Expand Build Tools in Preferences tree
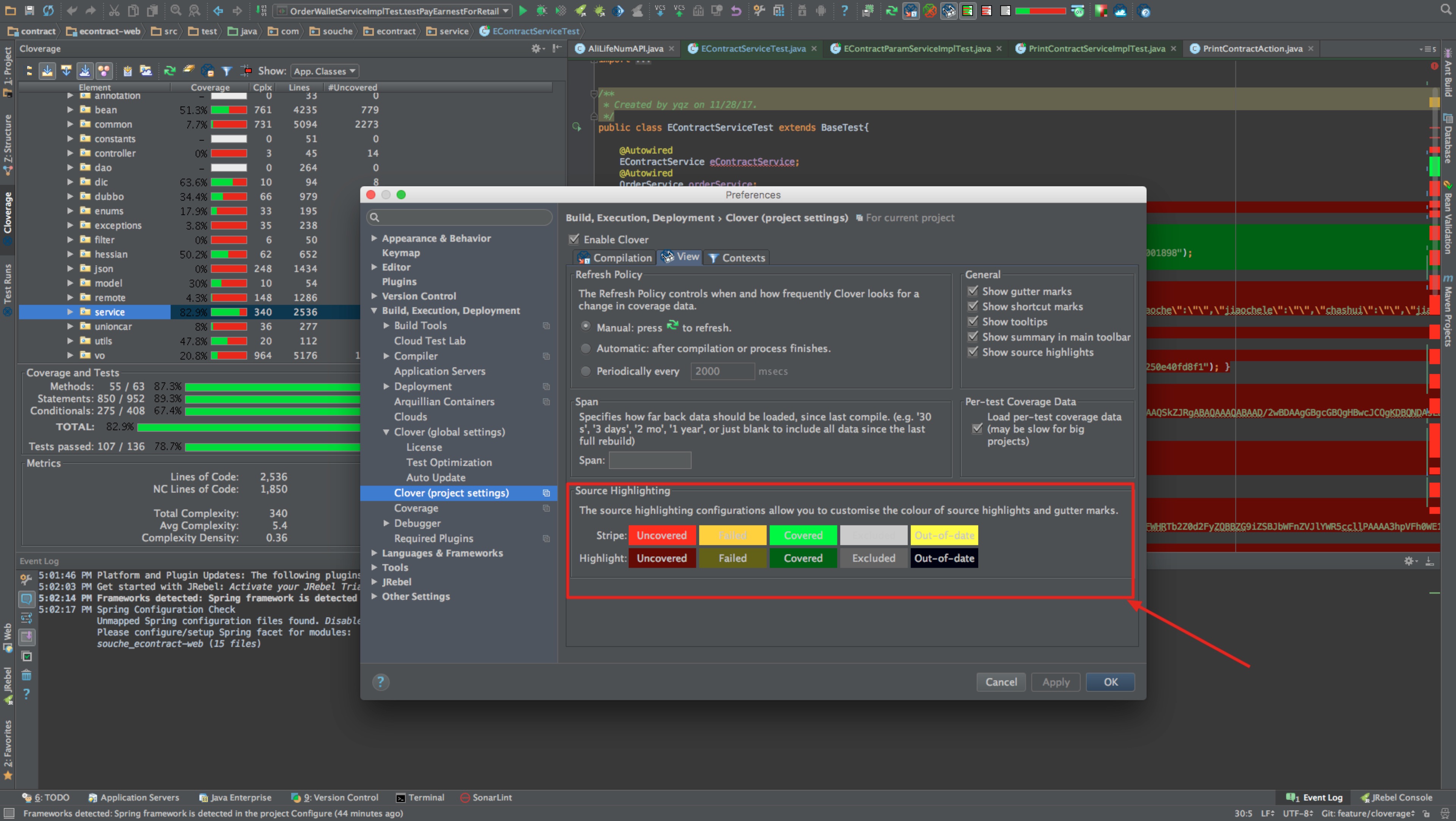This screenshot has width=1456, height=821. [x=387, y=325]
